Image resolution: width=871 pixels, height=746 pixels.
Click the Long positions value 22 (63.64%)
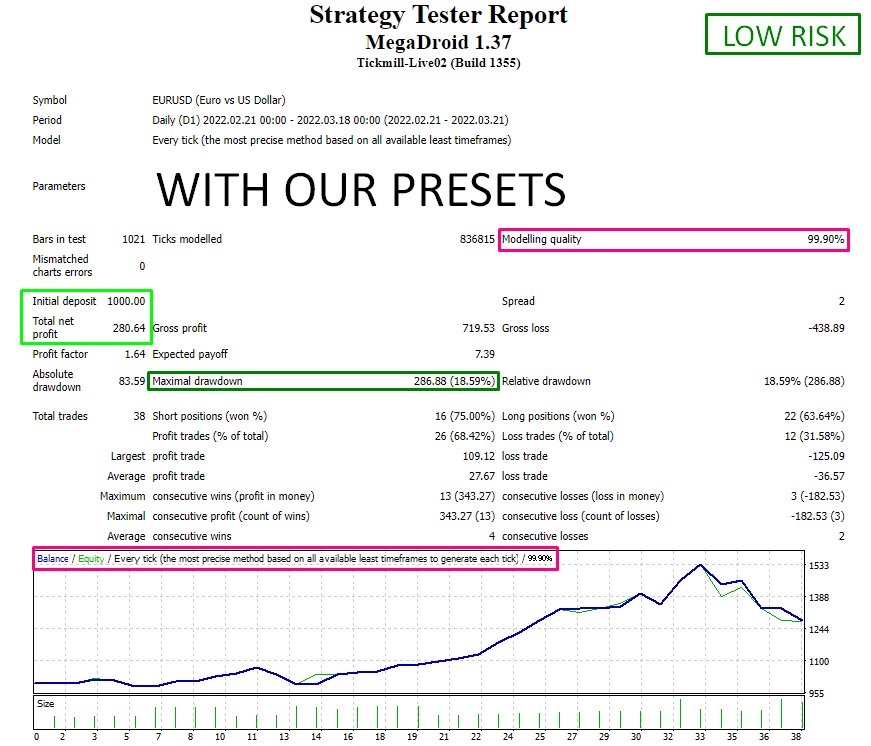pyautogui.click(x=814, y=416)
